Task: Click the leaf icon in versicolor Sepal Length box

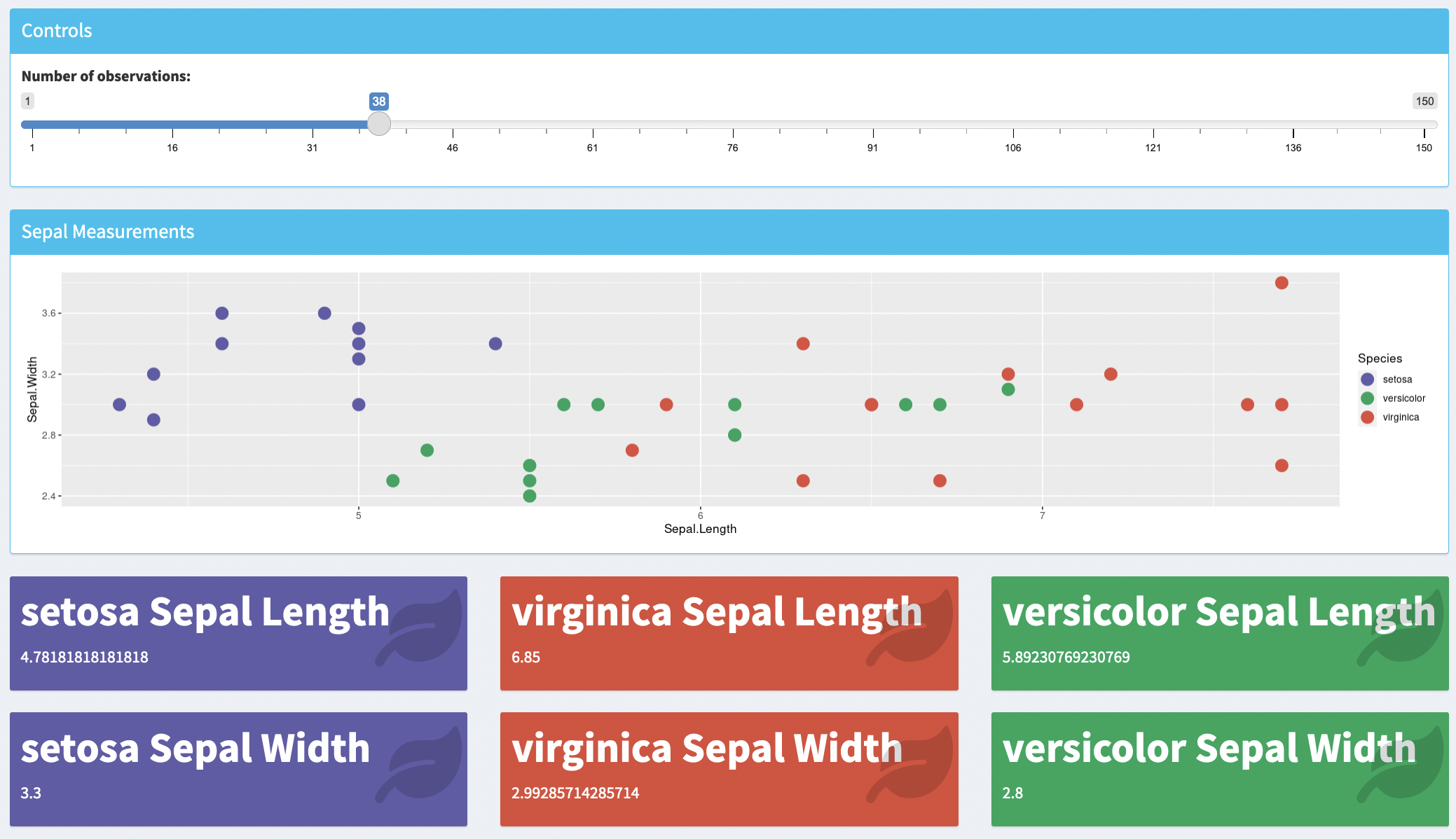Action: (1401, 627)
